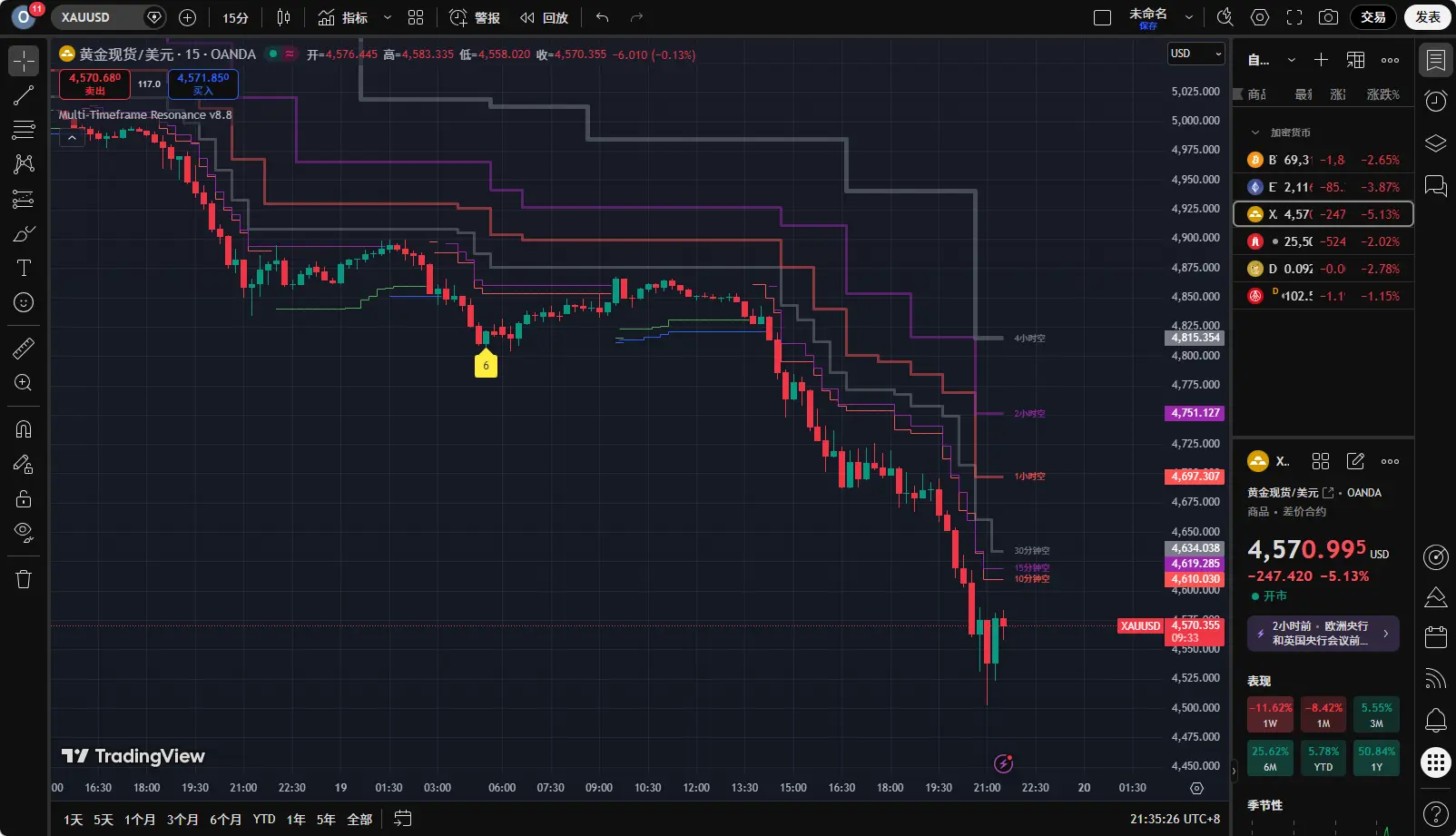This screenshot has width=1456, height=836.
Task: Open the candlestick chart style picker
Action: (x=283, y=17)
